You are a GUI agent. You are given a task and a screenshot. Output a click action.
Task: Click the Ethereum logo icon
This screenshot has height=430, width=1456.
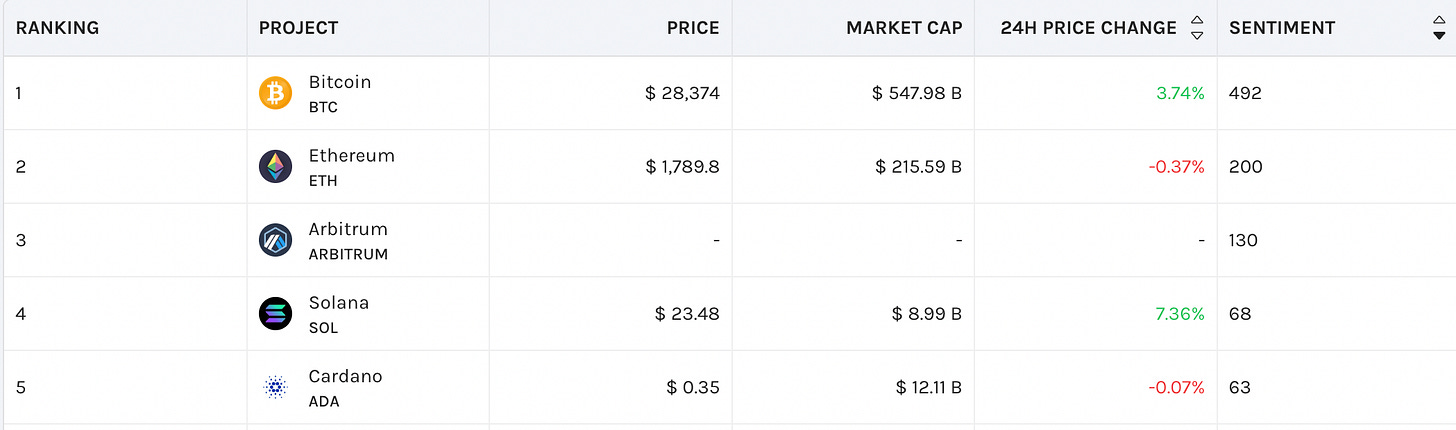click(275, 167)
